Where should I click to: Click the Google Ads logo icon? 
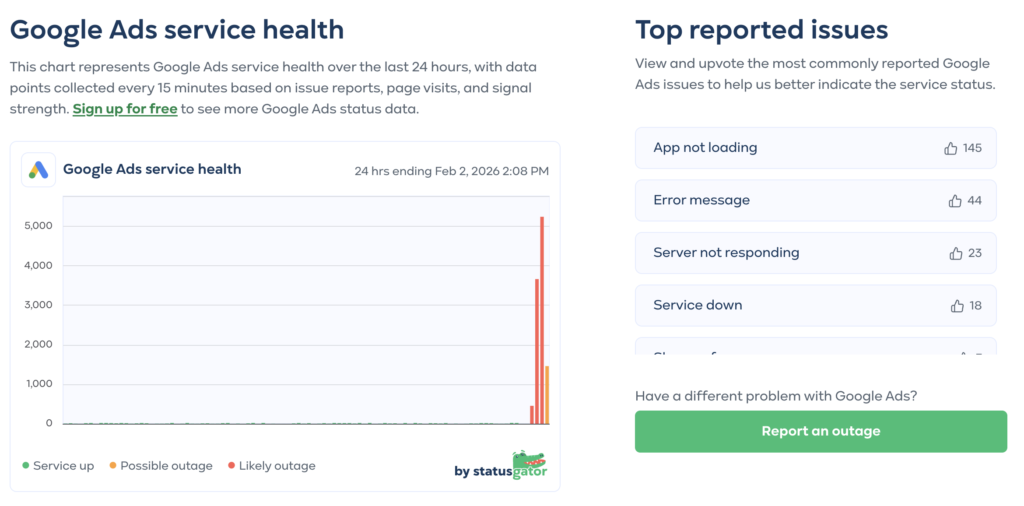(39, 170)
